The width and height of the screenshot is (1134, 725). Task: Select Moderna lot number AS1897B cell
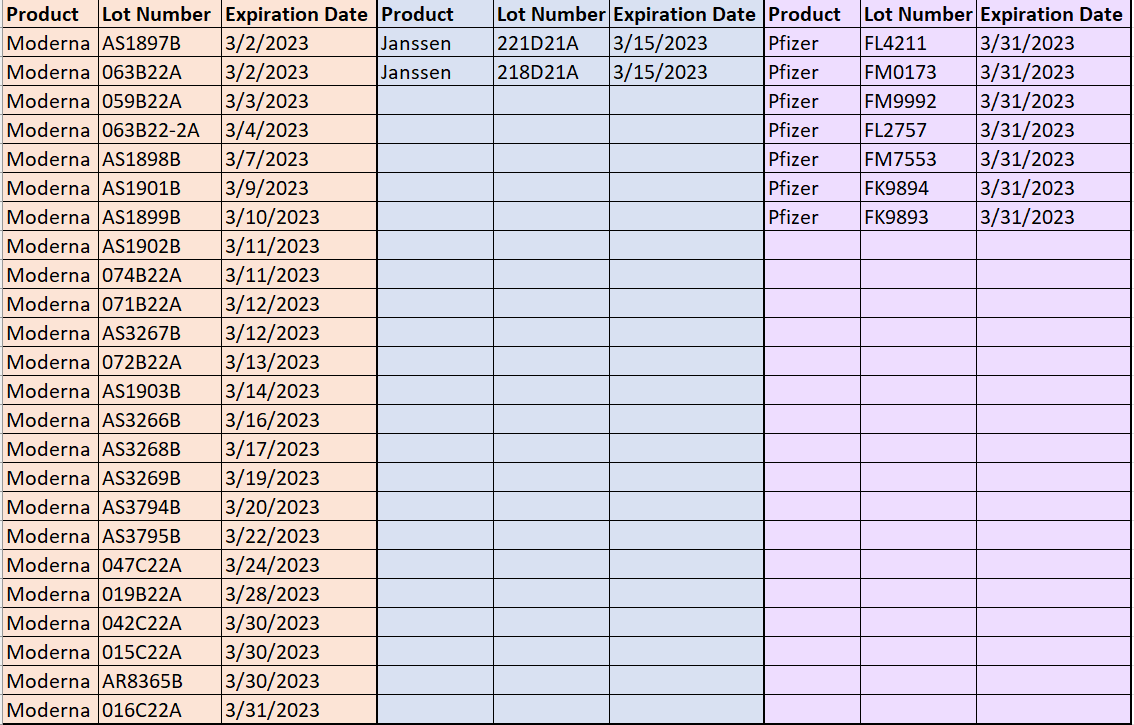point(160,43)
